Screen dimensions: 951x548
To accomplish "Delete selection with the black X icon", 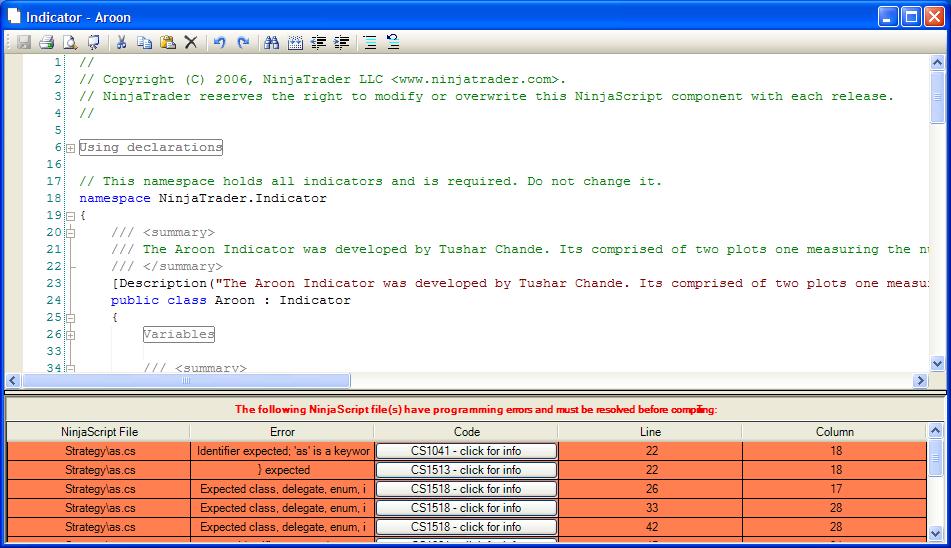I will 191,42.
